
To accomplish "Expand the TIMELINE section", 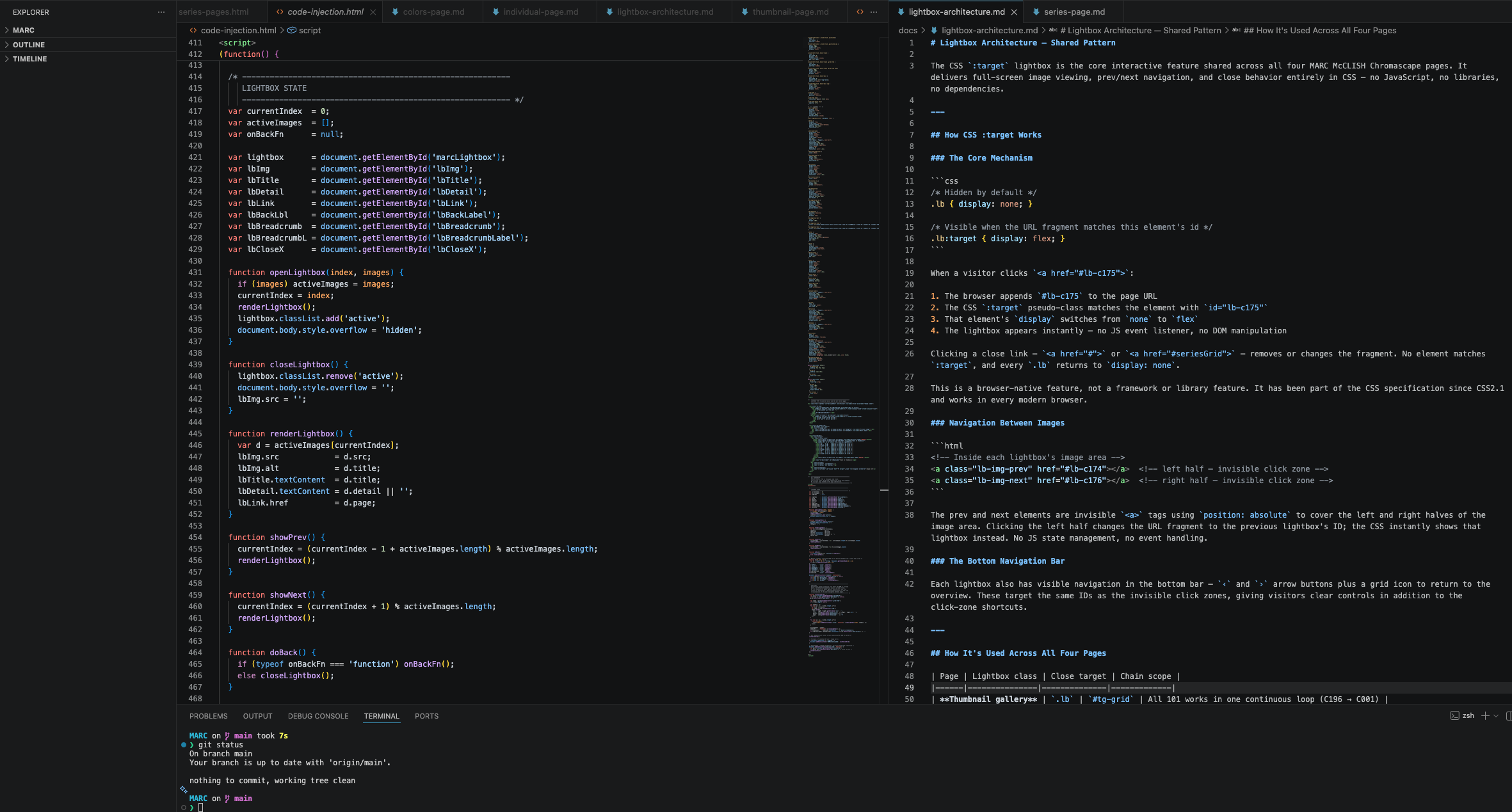I will [x=88, y=59].
